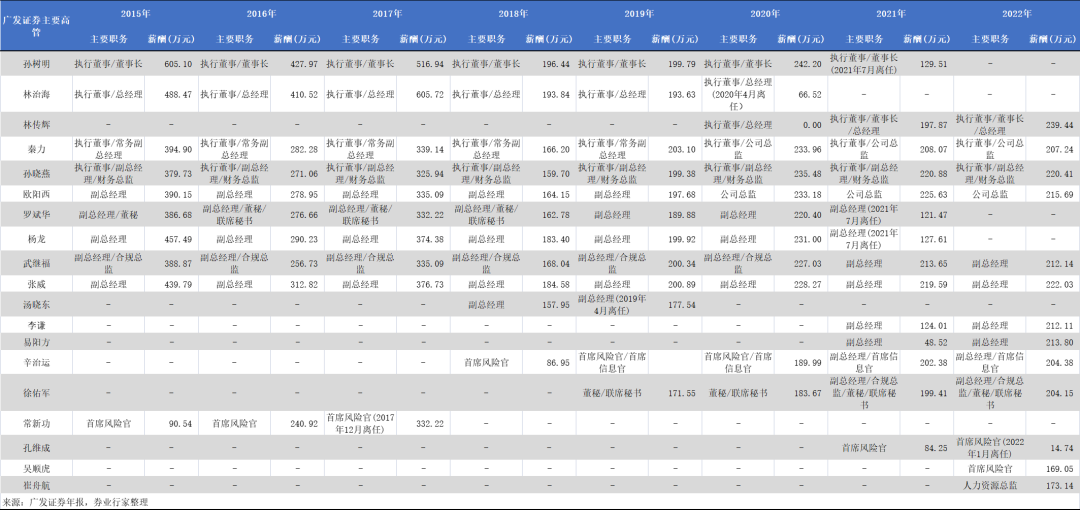Select the name cell 崔舟航
Viewport: 1080px width, 510px height.
tap(36, 485)
